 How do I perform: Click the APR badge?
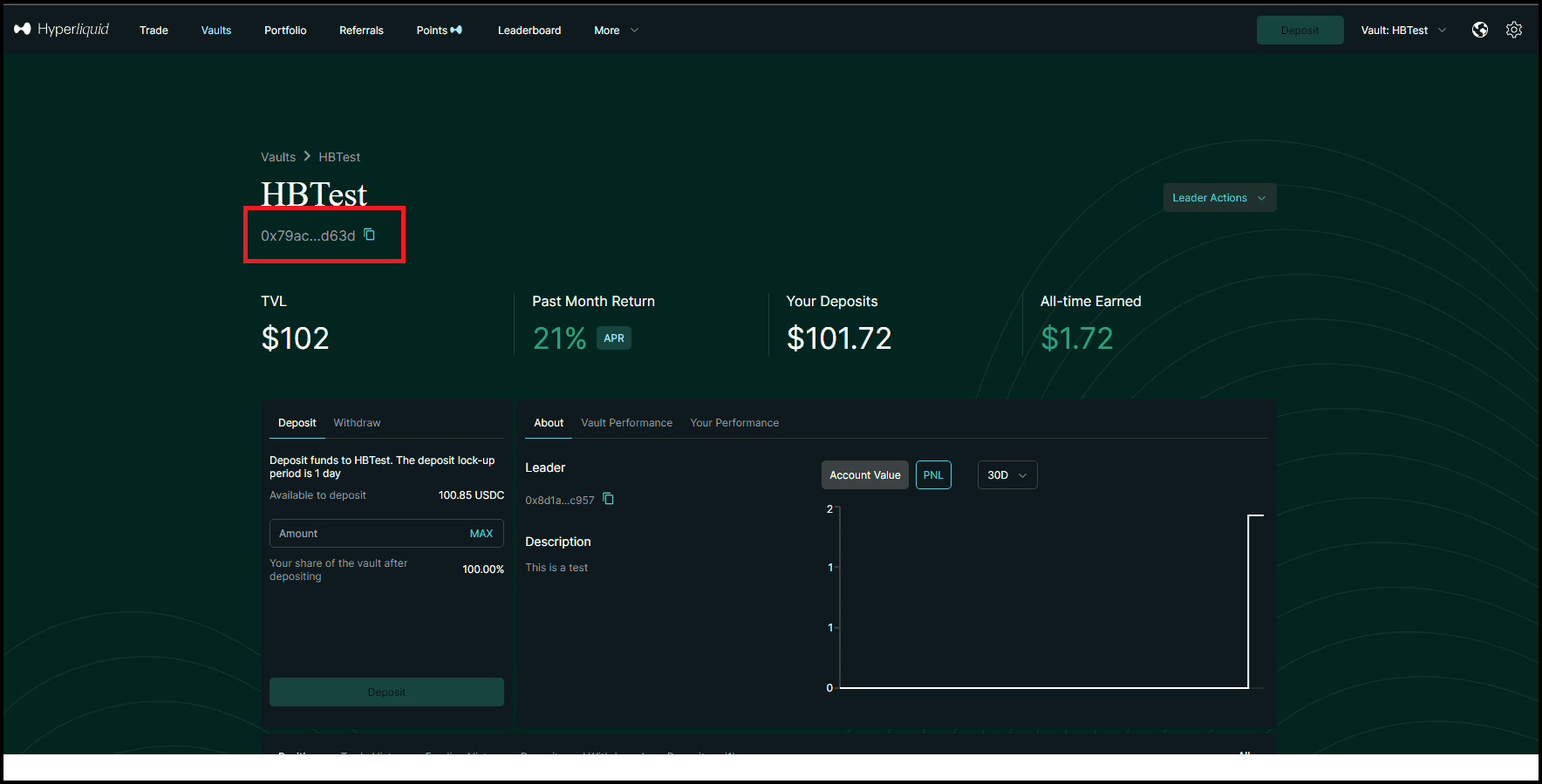click(x=614, y=338)
